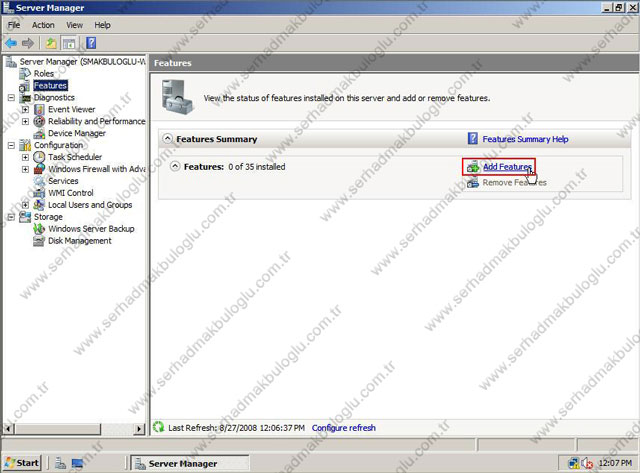Open the File menu

(14, 25)
